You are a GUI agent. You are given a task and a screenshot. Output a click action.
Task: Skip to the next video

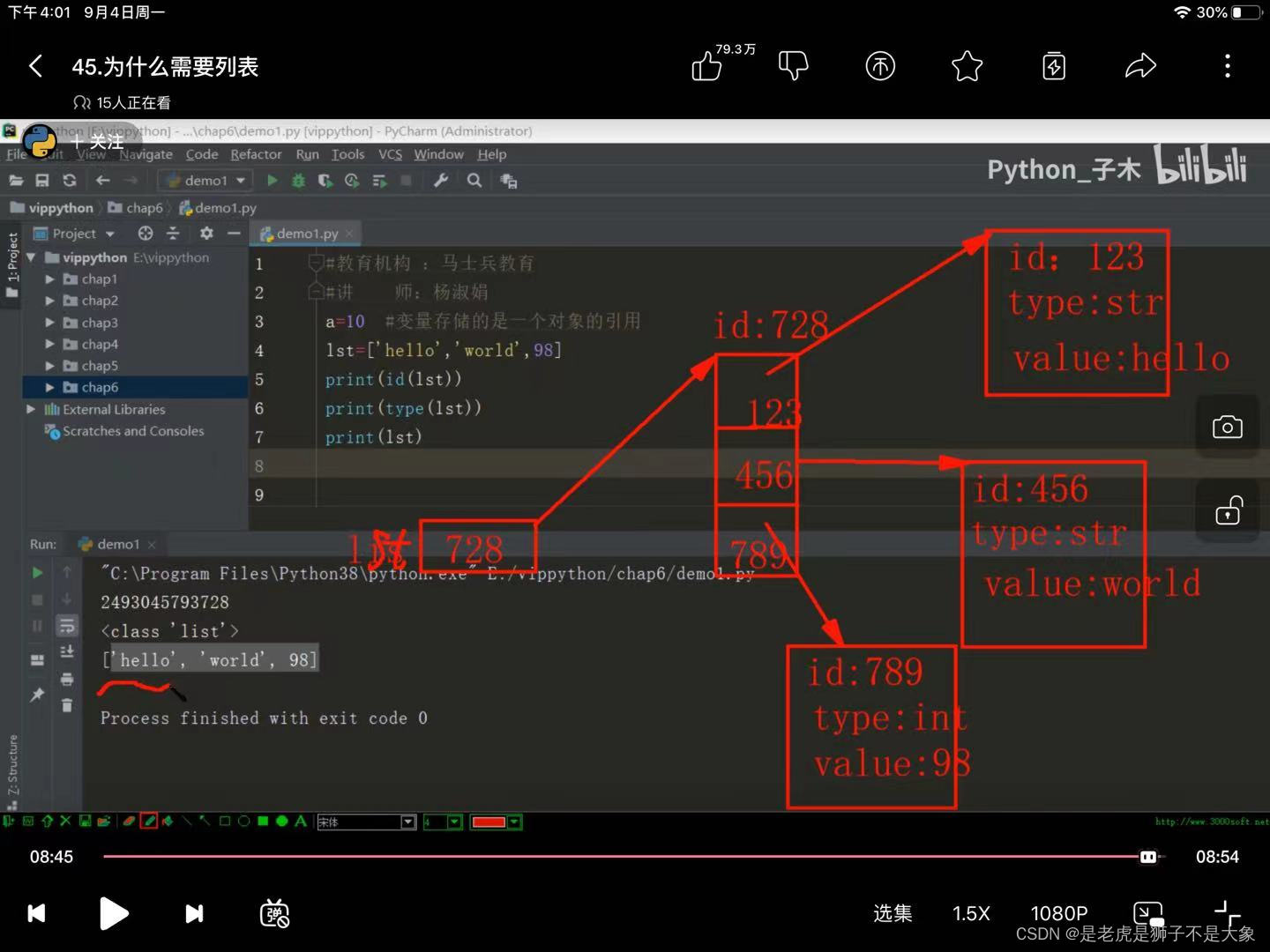tap(194, 913)
